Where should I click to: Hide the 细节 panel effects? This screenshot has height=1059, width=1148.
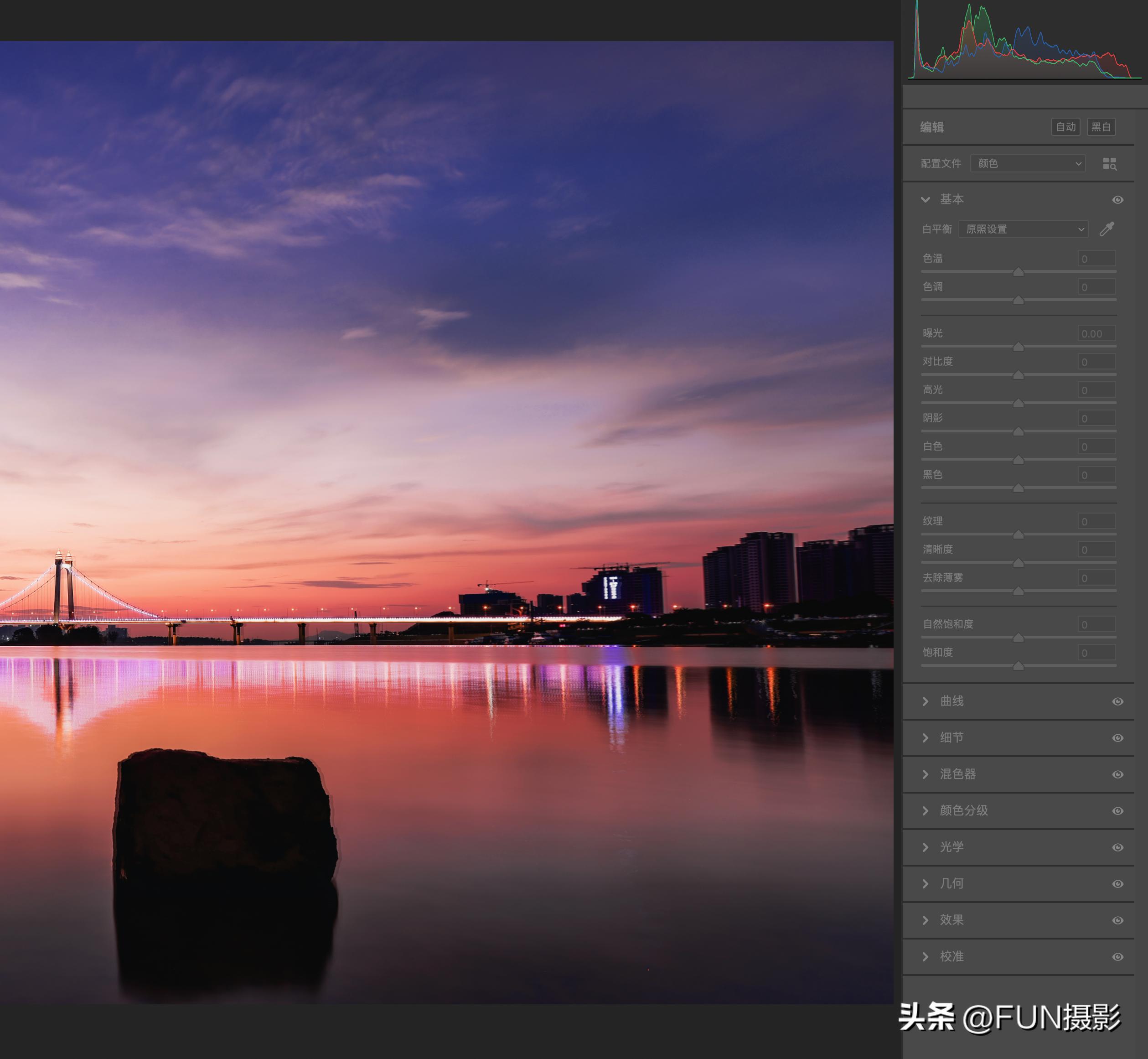[x=1117, y=738]
